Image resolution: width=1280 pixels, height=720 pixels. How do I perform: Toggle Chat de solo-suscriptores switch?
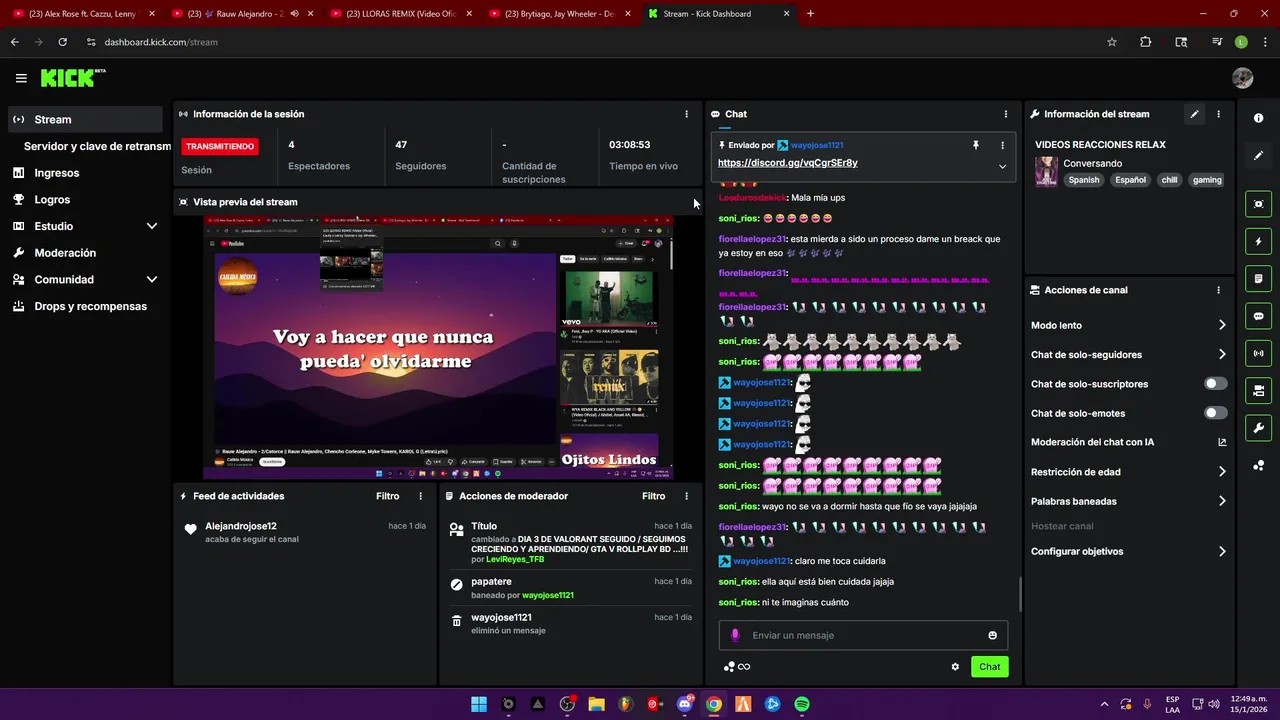[x=1215, y=384]
